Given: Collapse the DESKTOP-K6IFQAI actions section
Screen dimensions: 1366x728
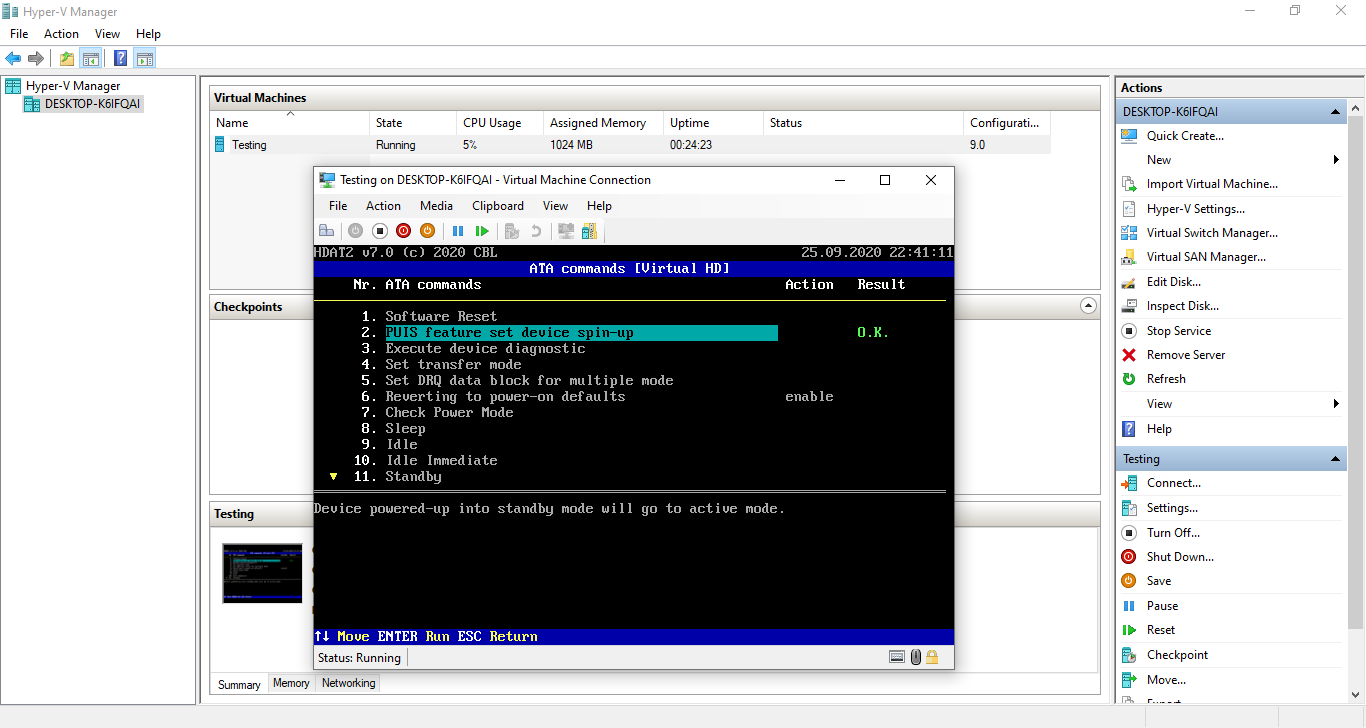Looking at the screenshot, I should pyautogui.click(x=1335, y=112).
